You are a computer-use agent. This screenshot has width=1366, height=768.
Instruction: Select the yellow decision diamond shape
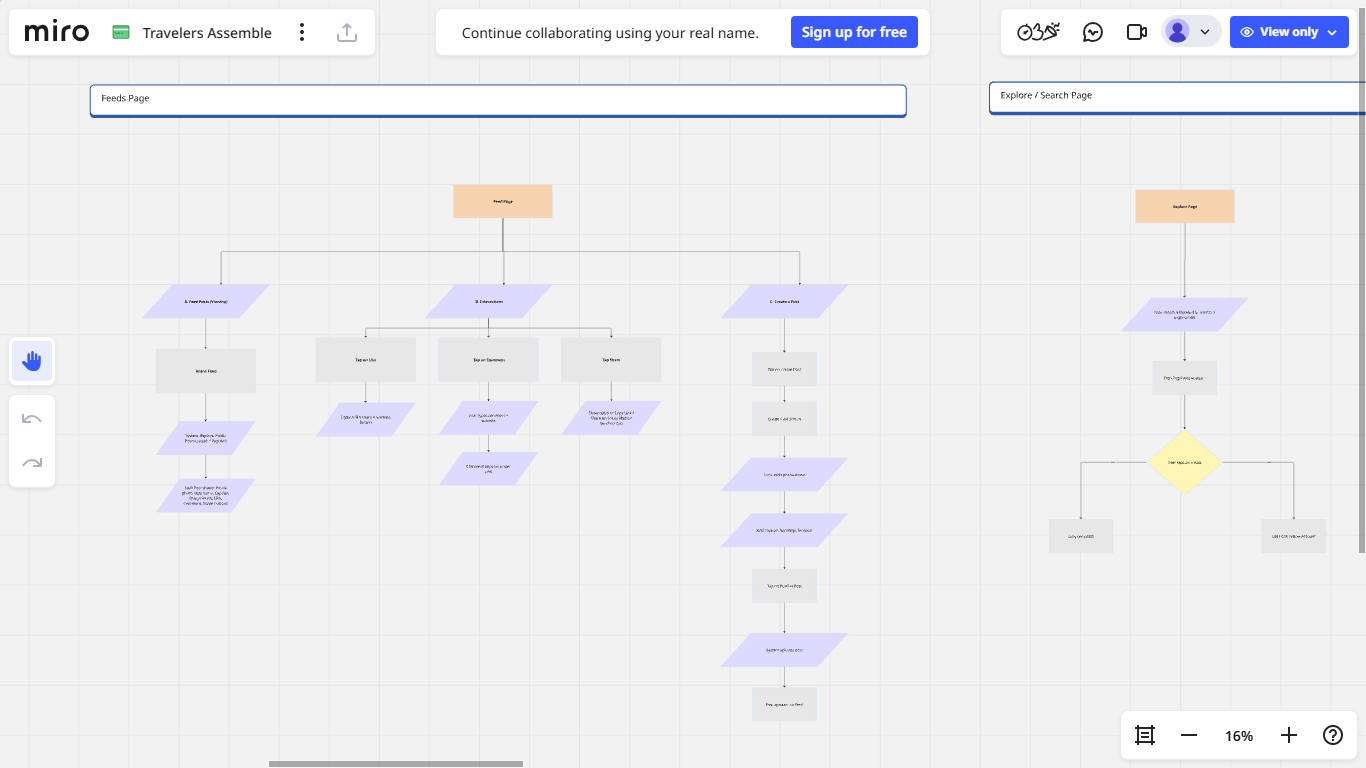[1184, 463]
